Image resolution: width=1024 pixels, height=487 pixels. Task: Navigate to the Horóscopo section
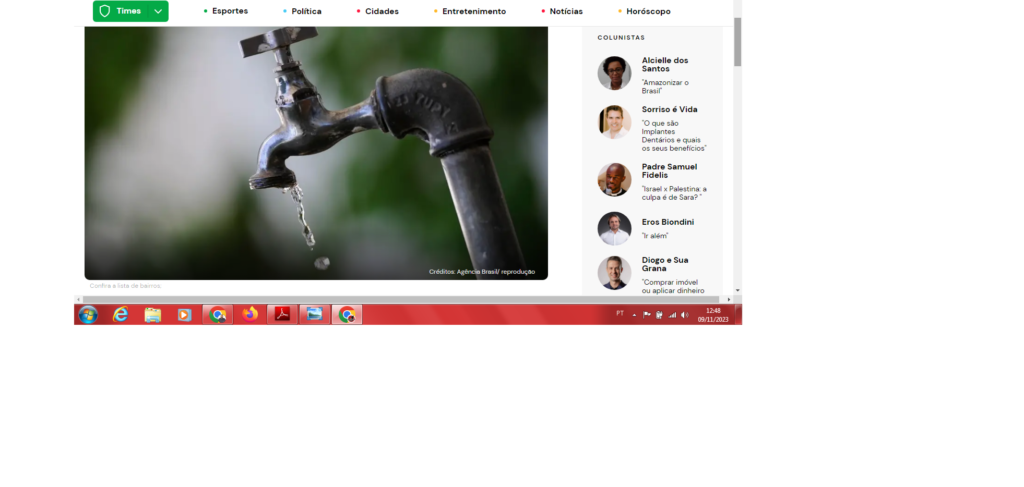(648, 11)
